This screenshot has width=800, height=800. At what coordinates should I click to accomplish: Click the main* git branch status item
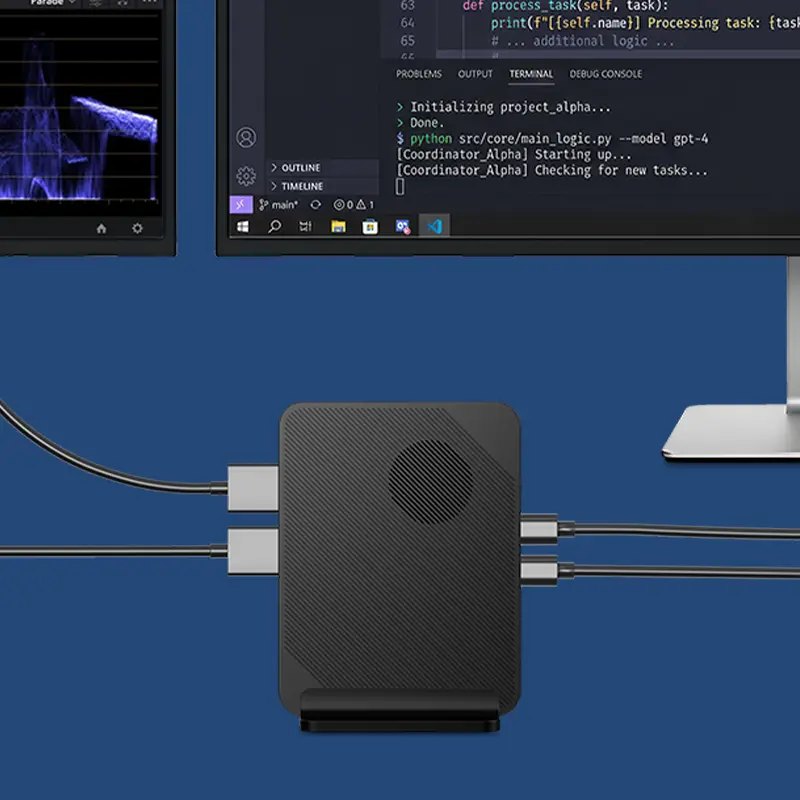tap(279, 205)
